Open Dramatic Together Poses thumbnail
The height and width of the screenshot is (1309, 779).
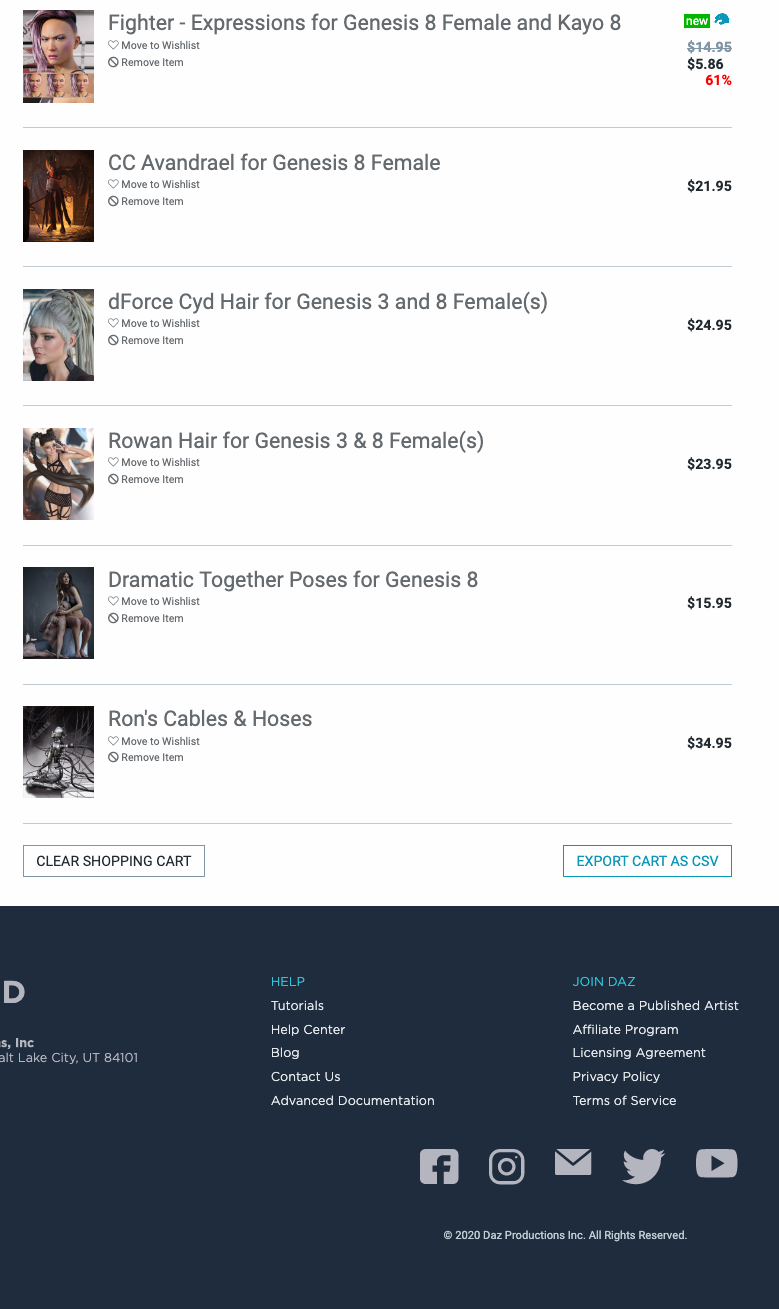tap(58, 613)
